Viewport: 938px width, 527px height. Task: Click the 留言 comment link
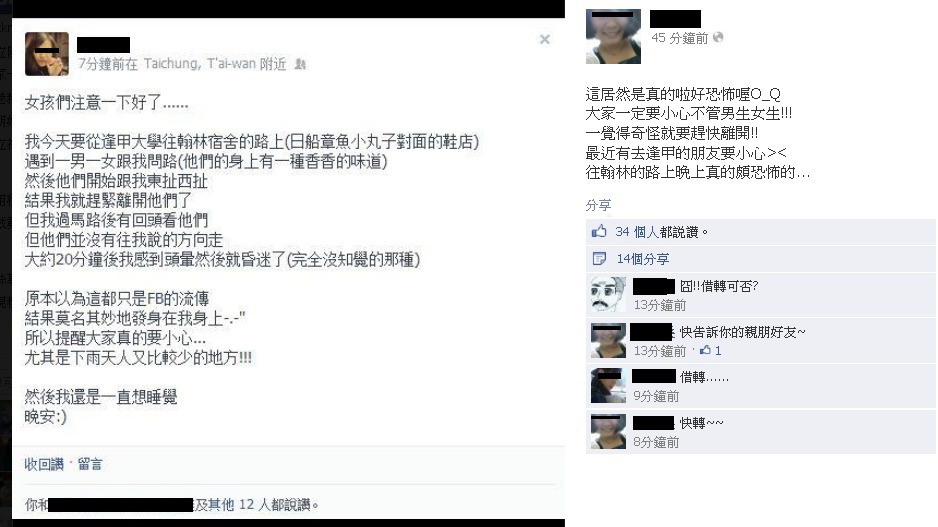click(x=90, y=464)
